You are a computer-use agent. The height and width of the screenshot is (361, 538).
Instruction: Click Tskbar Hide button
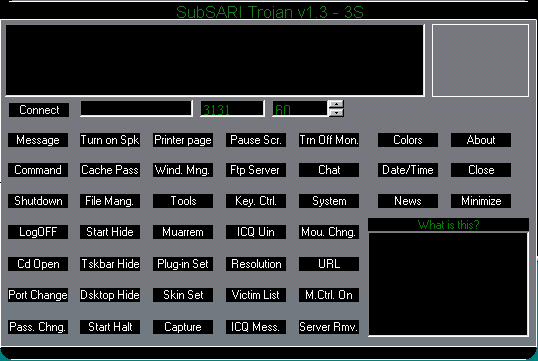pyautogui.click(x=110, y=264)
